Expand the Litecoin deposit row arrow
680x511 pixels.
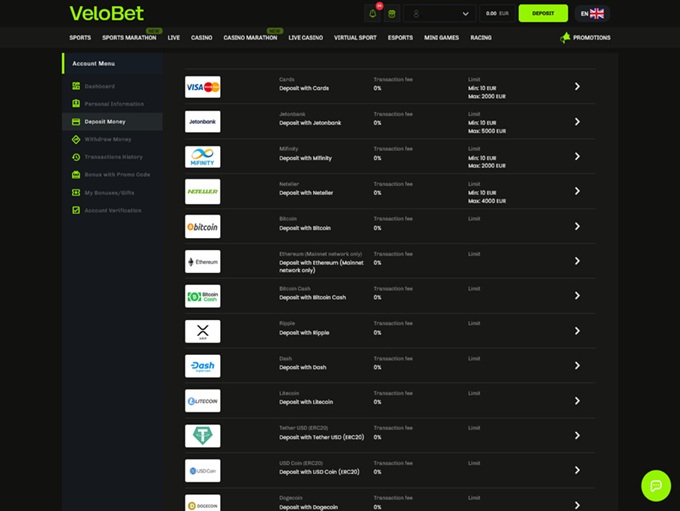pos(577,401)
